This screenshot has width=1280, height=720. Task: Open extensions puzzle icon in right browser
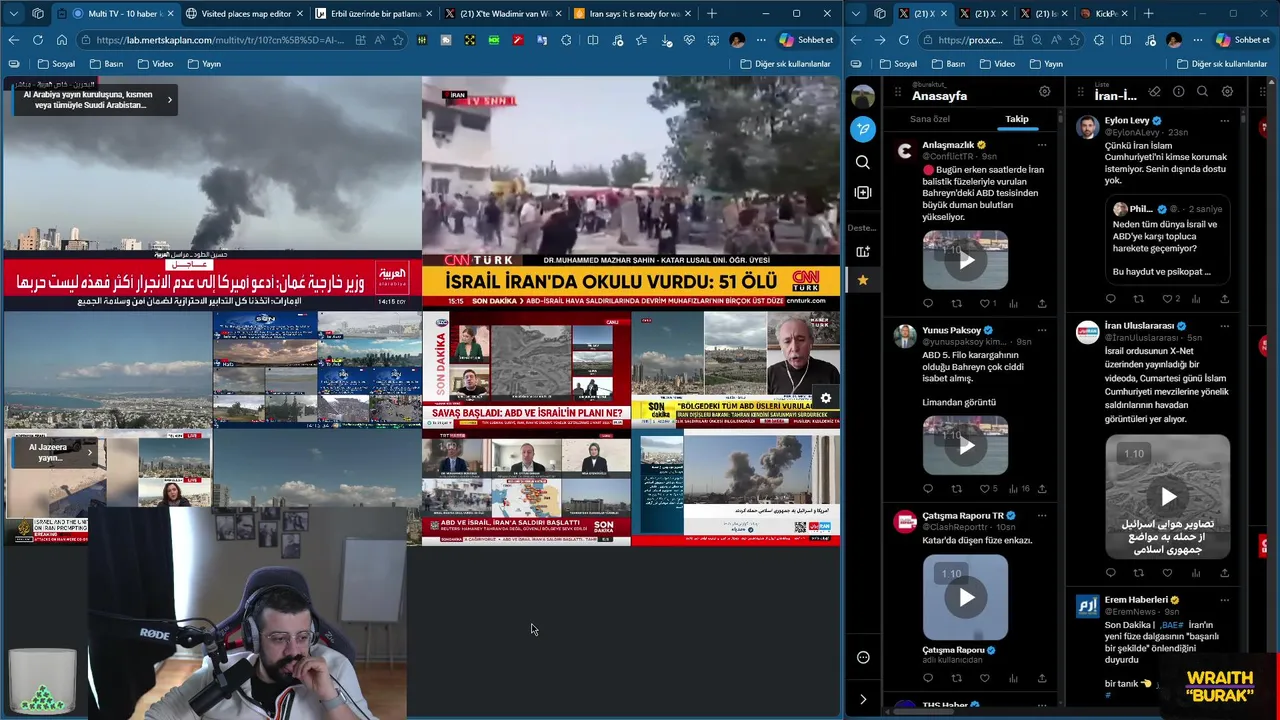1100,40
